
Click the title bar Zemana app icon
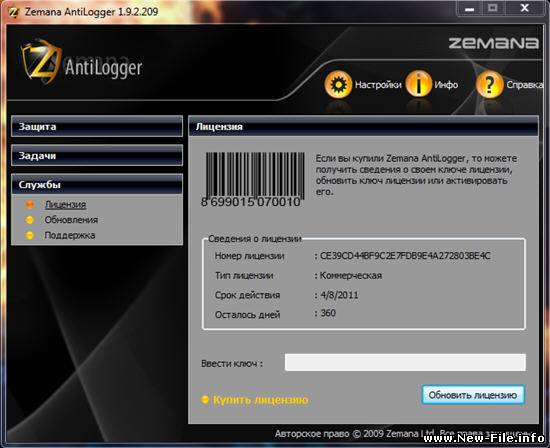tap(13, 12)
